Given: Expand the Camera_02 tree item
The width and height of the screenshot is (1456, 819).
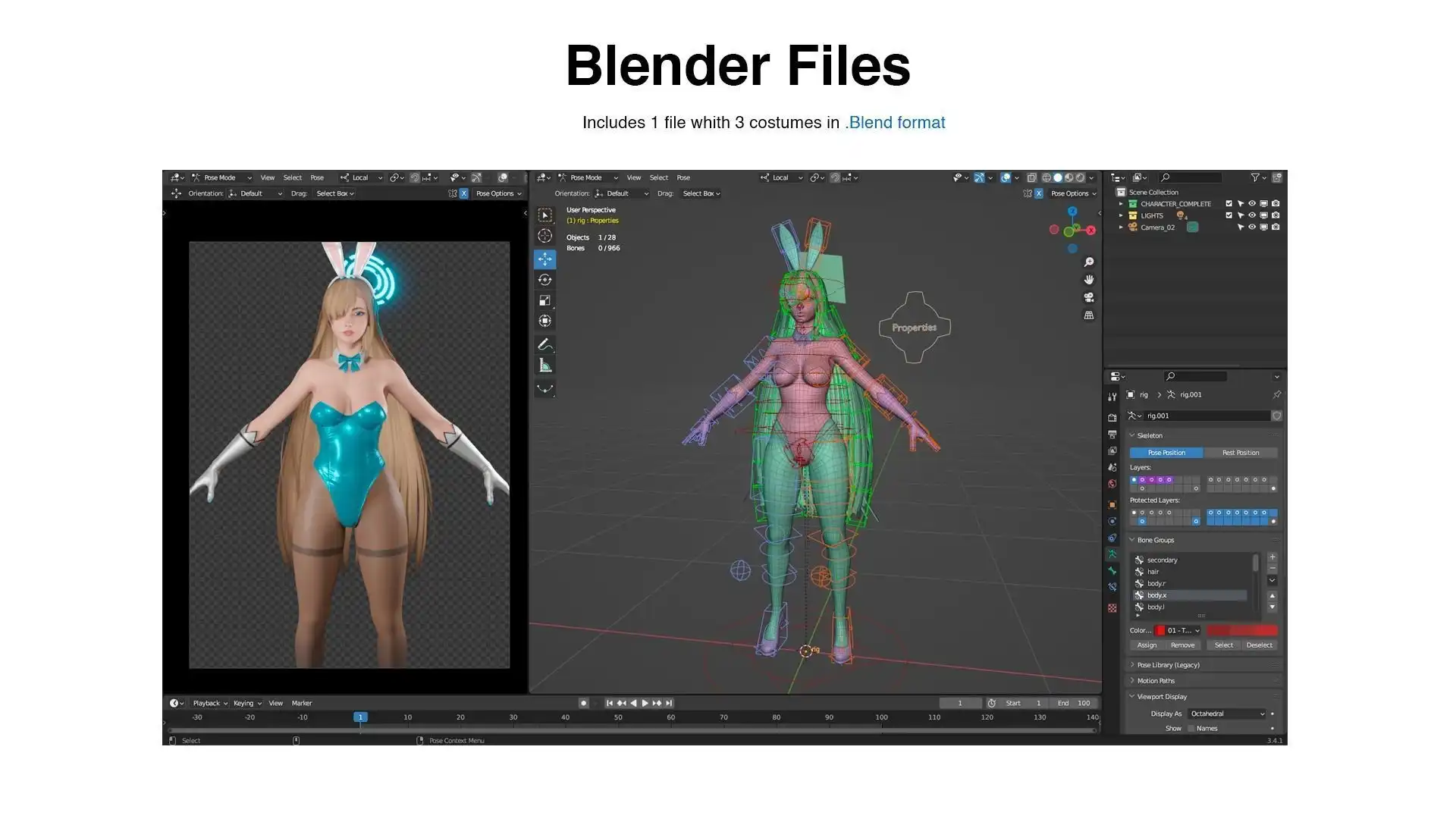Looking at the screenshot, I should click(x=1121, y=227).
